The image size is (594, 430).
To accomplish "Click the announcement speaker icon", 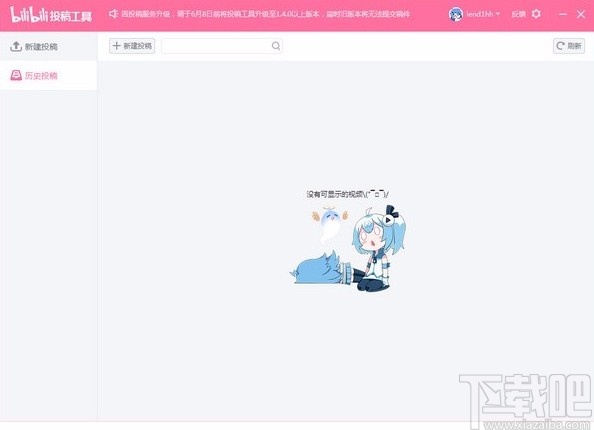I will (x=113, y=14).
